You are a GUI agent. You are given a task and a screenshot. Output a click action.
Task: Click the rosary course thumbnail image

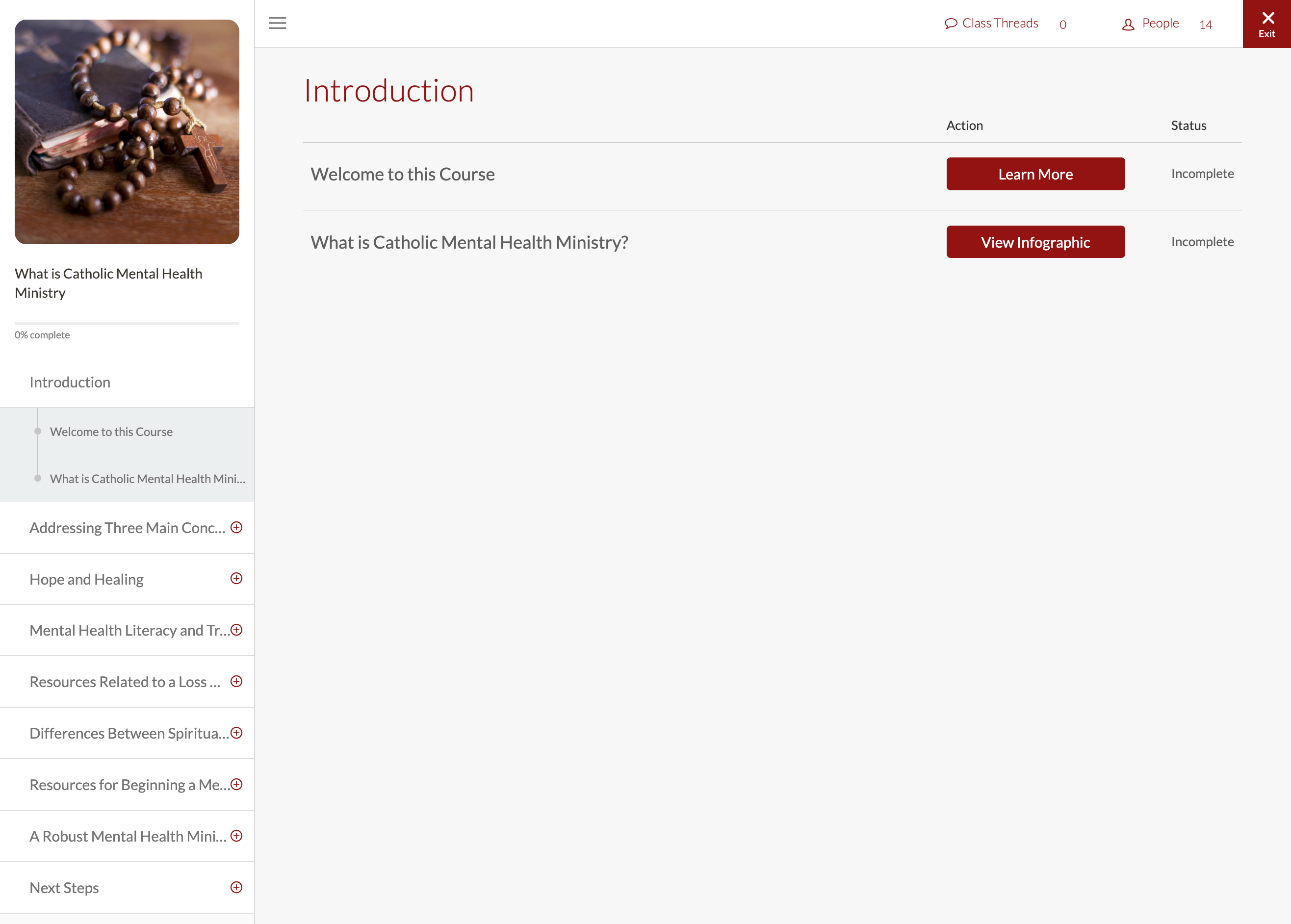(x=127, y=132)
